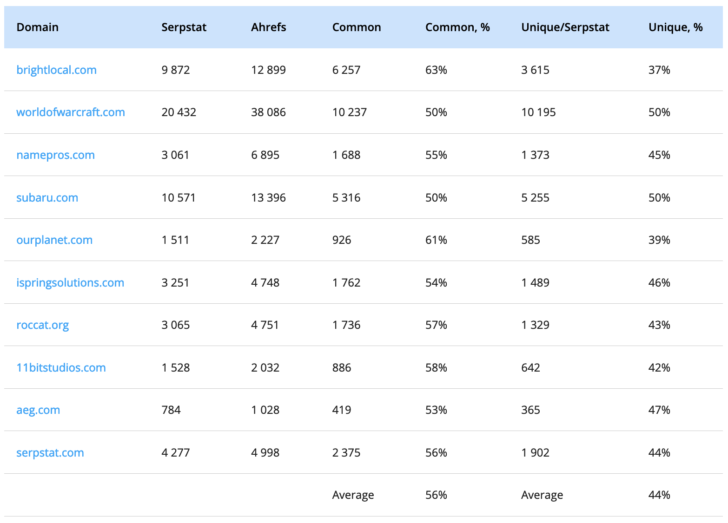
Task: Select the "Common, %" column header
Action: [457, 27]
